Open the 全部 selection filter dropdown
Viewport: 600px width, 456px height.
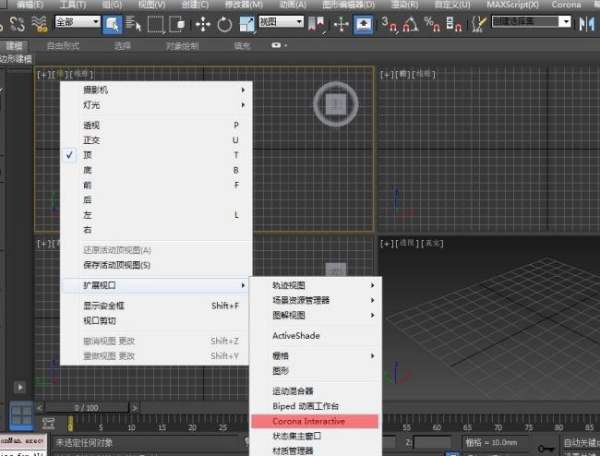[x=78, y=22]
